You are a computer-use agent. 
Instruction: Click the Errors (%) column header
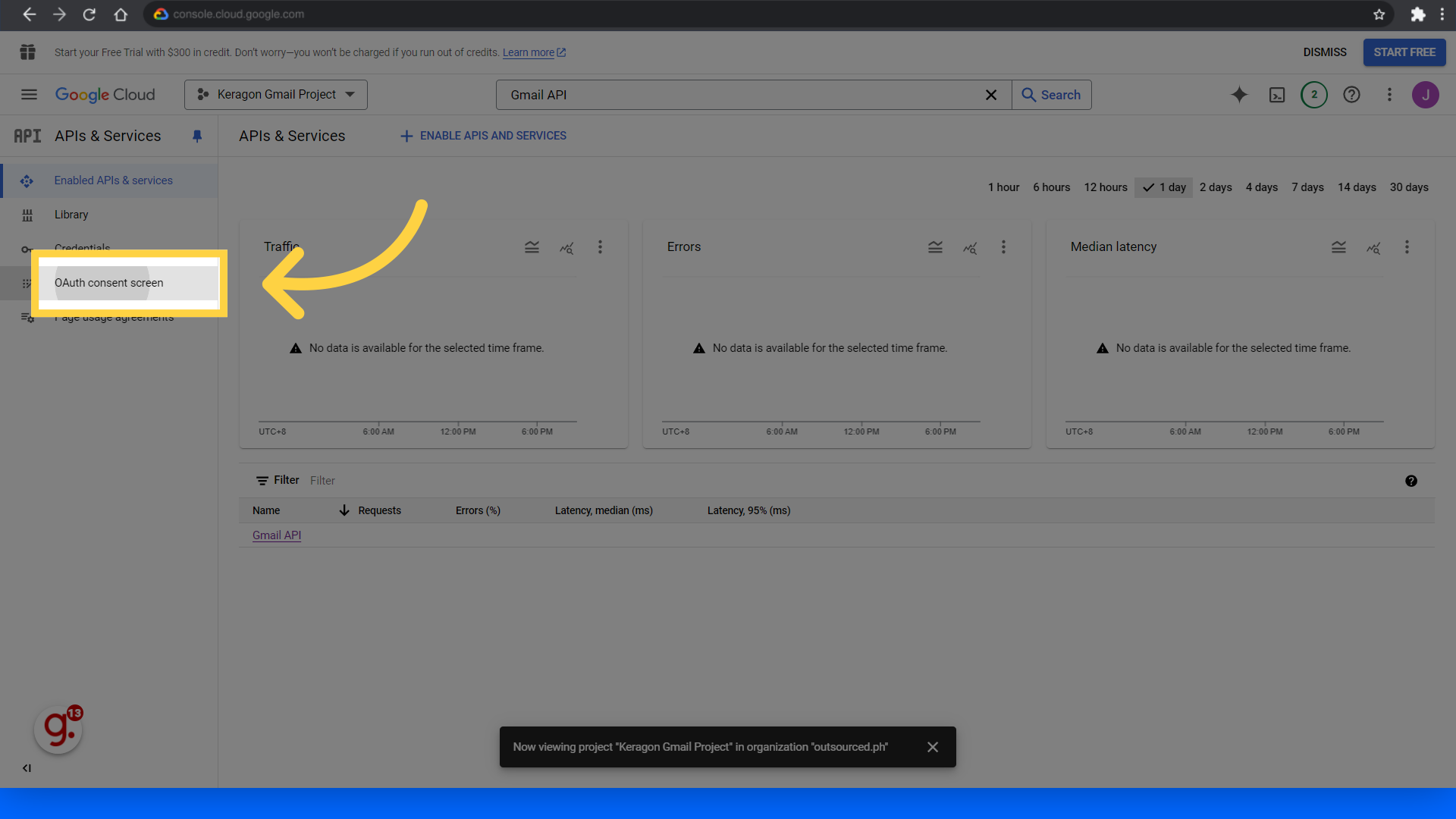[478, 510]
